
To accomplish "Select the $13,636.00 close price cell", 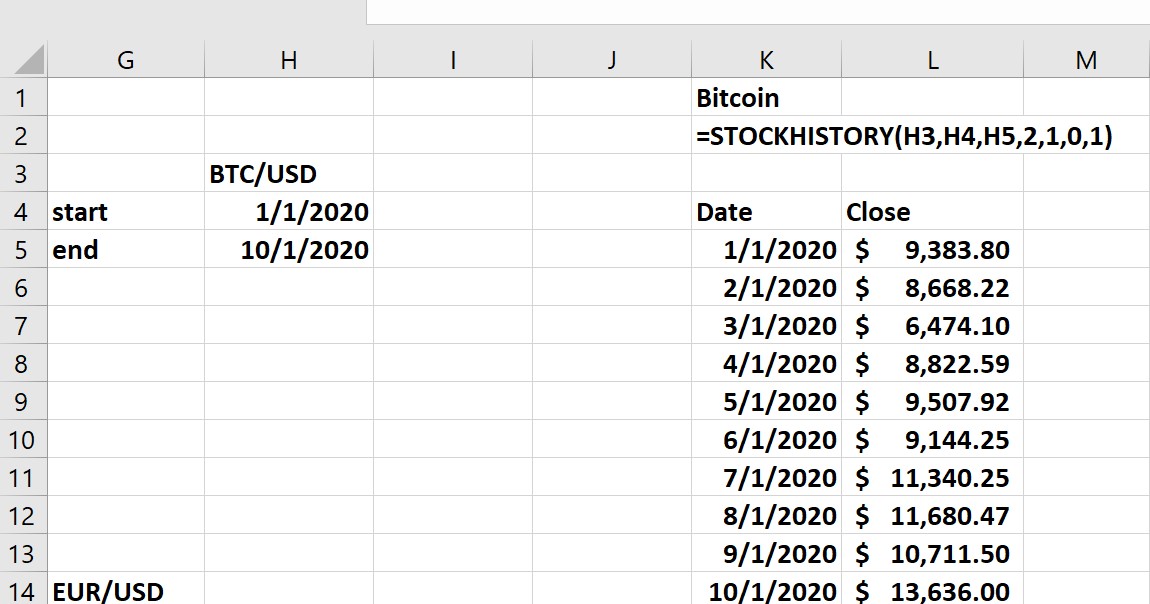I will [932, 591].
